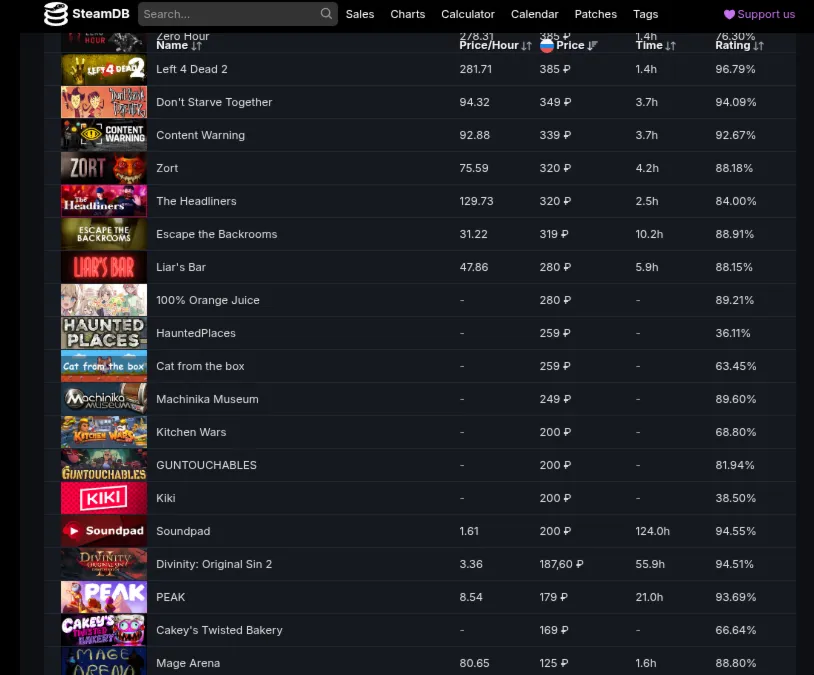Screen dimensions: 814x675
Task: Click Cakey's Twisted Bakery thumbnail
Action: click(x=104, y=630)
